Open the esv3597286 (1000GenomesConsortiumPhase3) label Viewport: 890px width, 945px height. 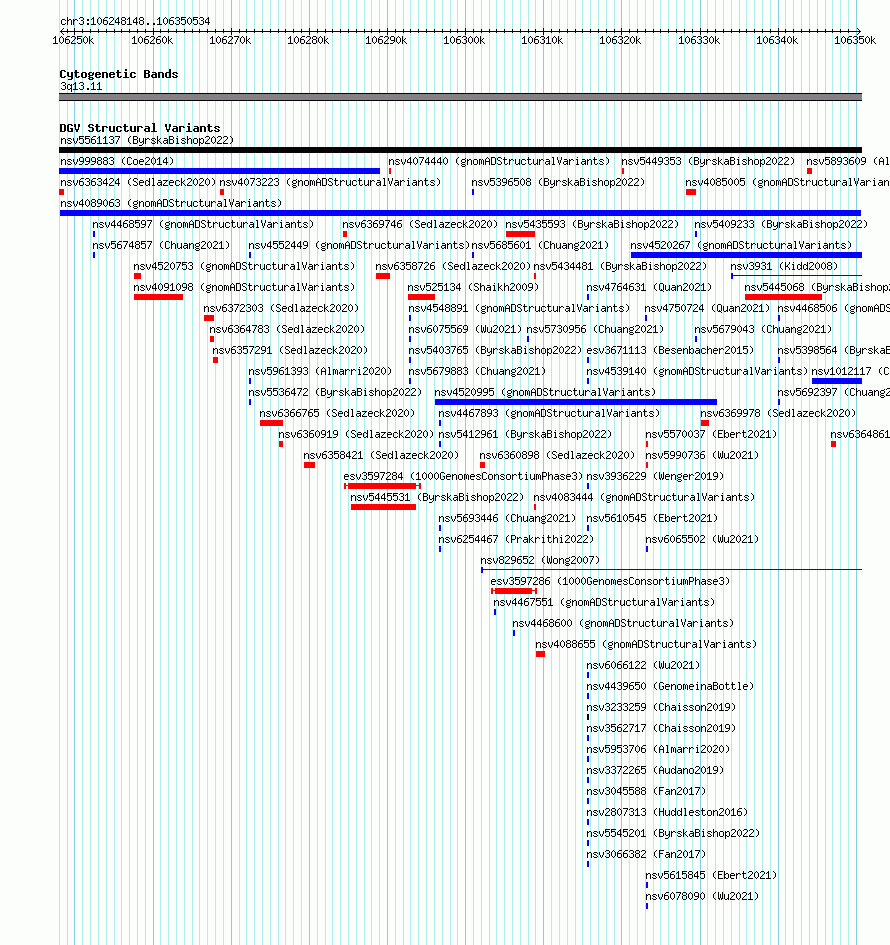(x=610, y=582)
